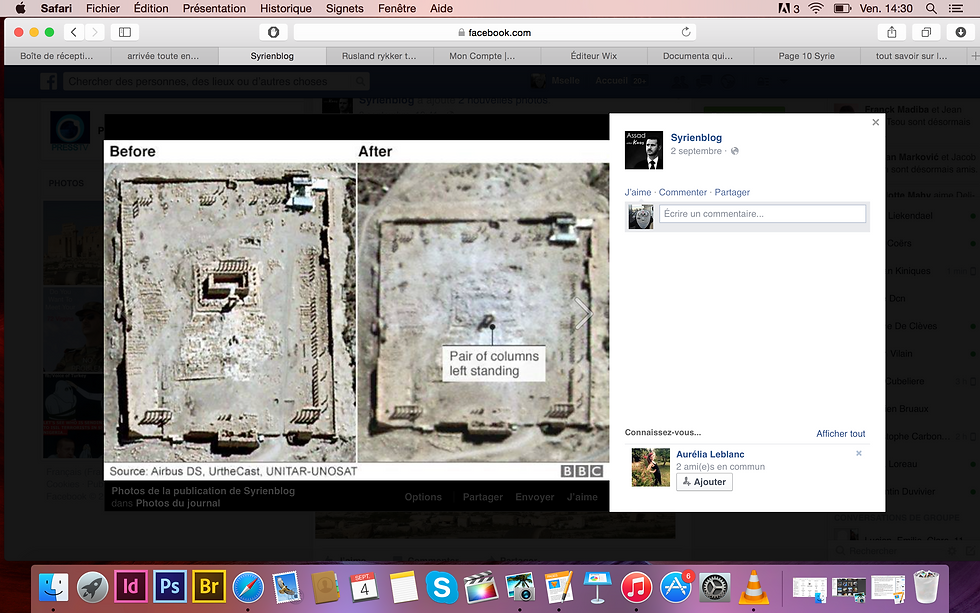Click the facebook.com address bar
The width and height of the screenshot is (980, 613).
pyautogui.click(x=494, y=32)
